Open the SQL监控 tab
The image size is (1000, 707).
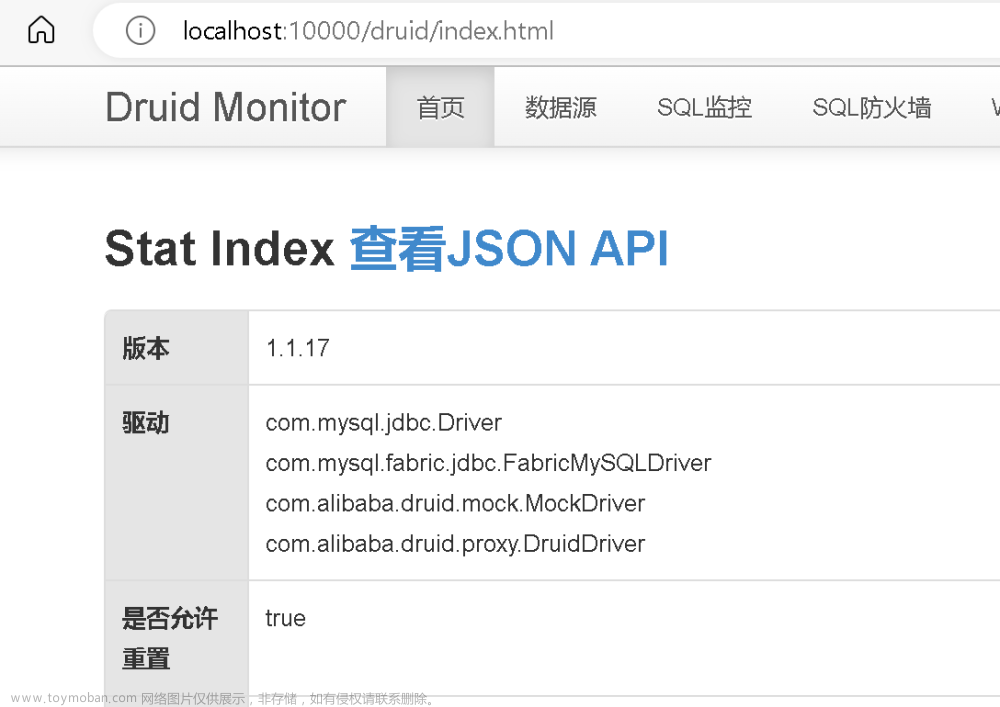pyautogui.click(x=704, y=107)
